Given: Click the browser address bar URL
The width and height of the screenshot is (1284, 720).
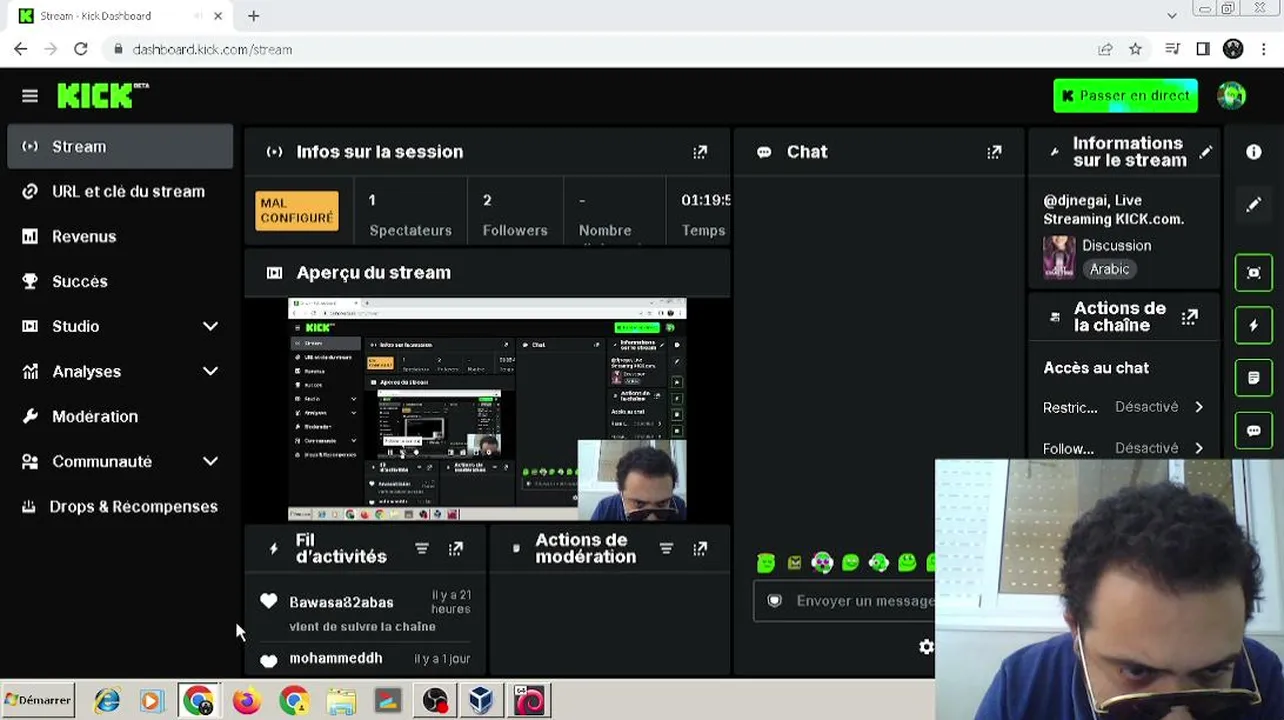Looking at the screenshot, I should pyautogui.click(x=212, y=49).
